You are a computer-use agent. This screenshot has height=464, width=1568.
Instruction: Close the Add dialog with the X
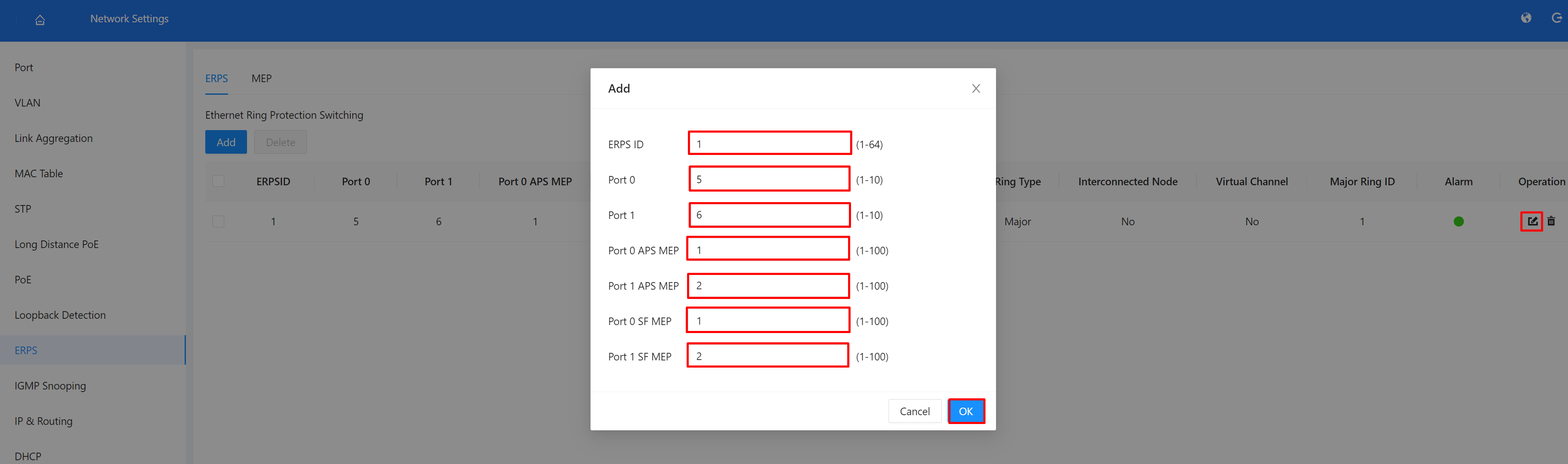tap(976, 88)
